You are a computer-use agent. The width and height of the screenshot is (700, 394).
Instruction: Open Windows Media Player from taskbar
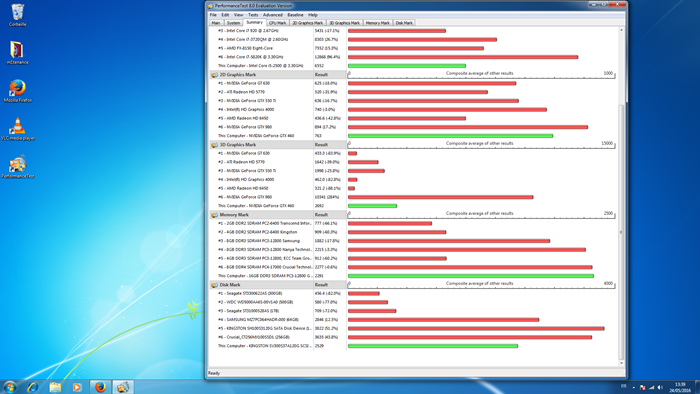pos(77,387)
